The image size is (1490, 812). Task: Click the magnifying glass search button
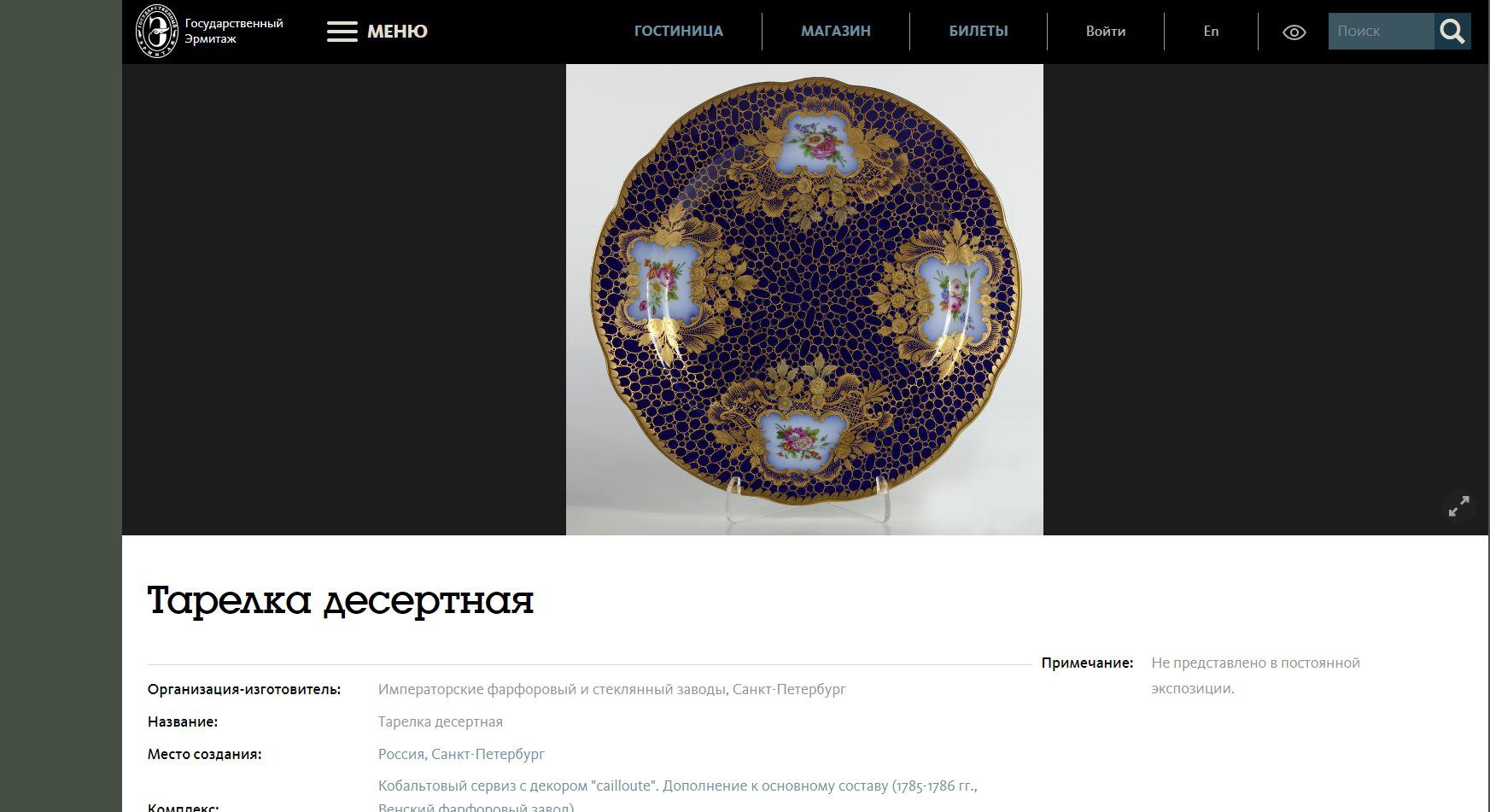(x=1452, y=31)
